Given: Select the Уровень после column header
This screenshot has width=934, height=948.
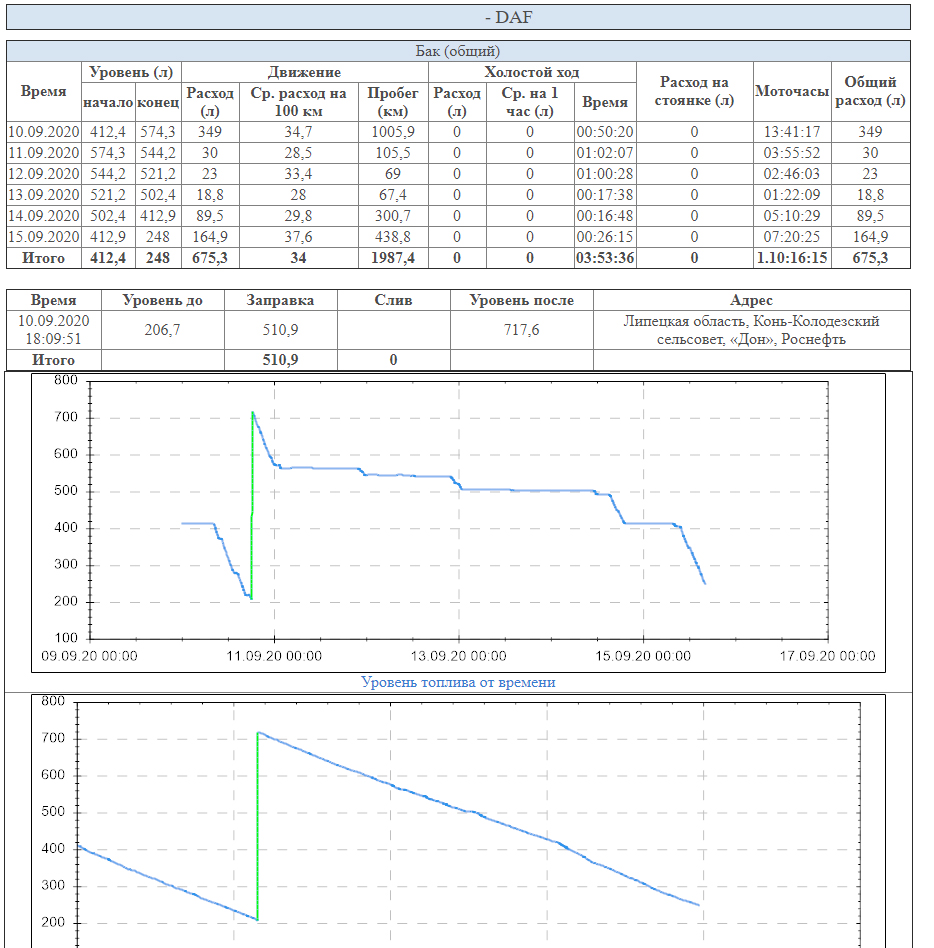Looking at the screenshot, I should [x=521, y=300].
